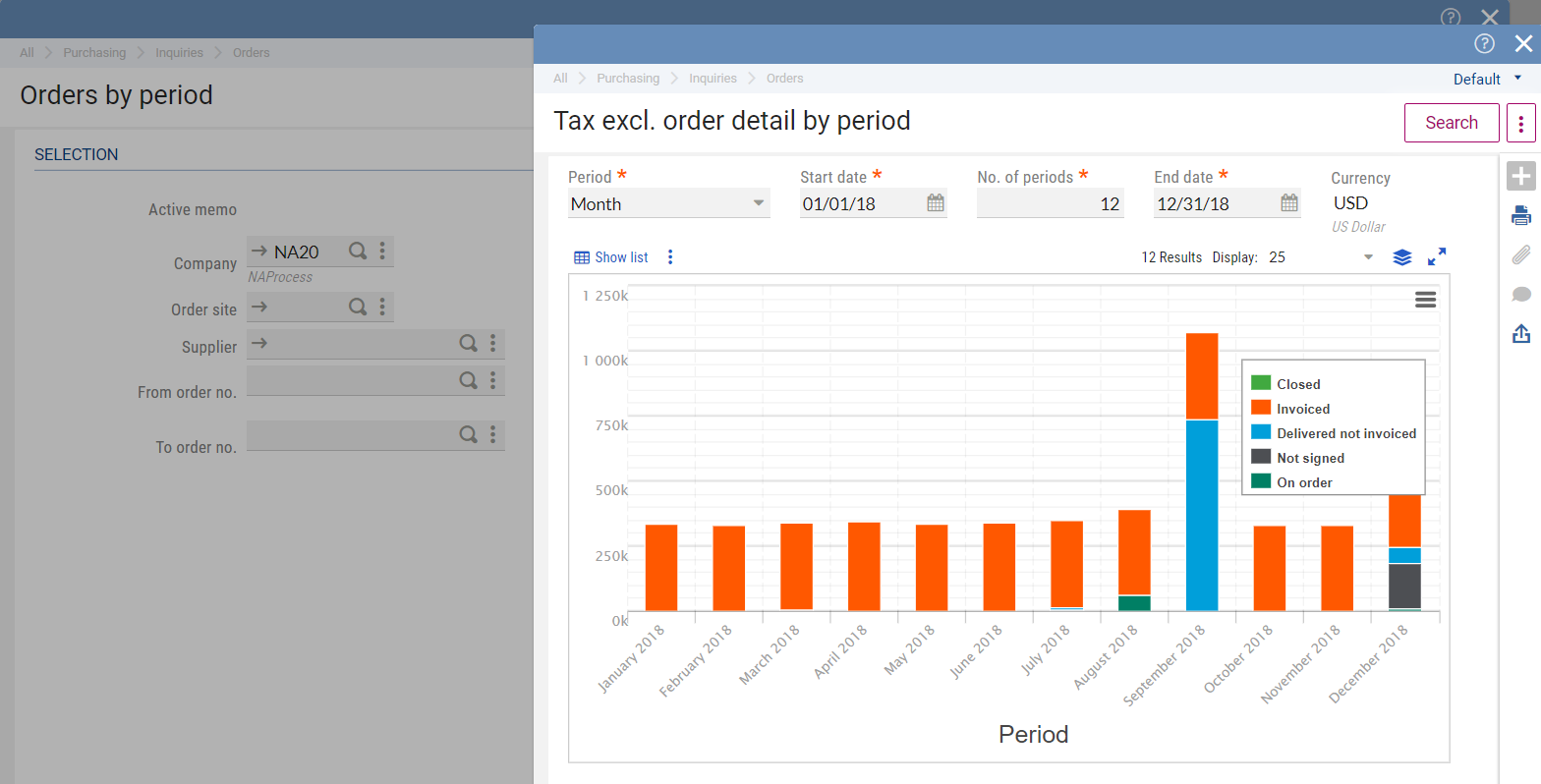Viewport: 1541px width, 784px height.
Task: Click the print icon in right sidebar
Action: [x=1520, y=216]
